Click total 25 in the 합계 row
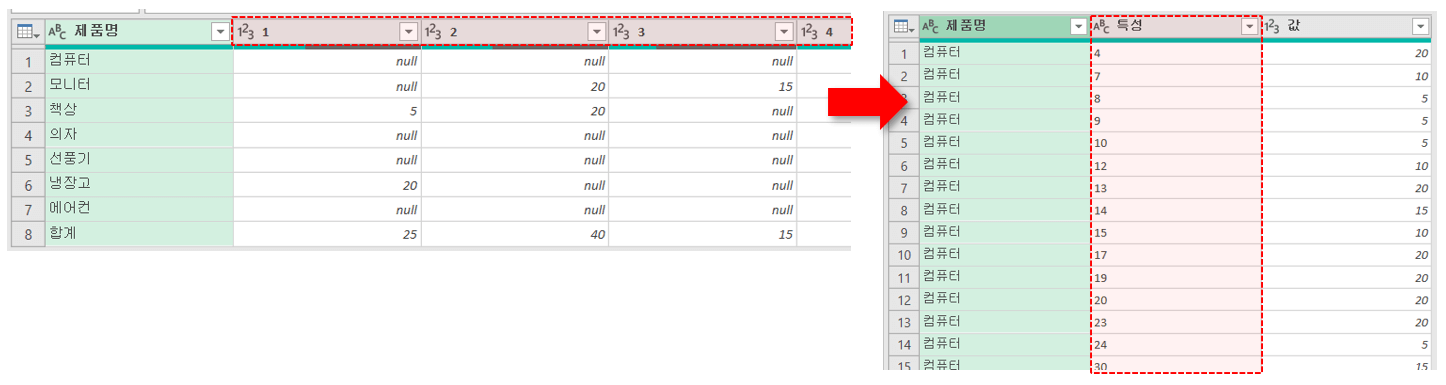1446x385 pixels. coord(327,234)
